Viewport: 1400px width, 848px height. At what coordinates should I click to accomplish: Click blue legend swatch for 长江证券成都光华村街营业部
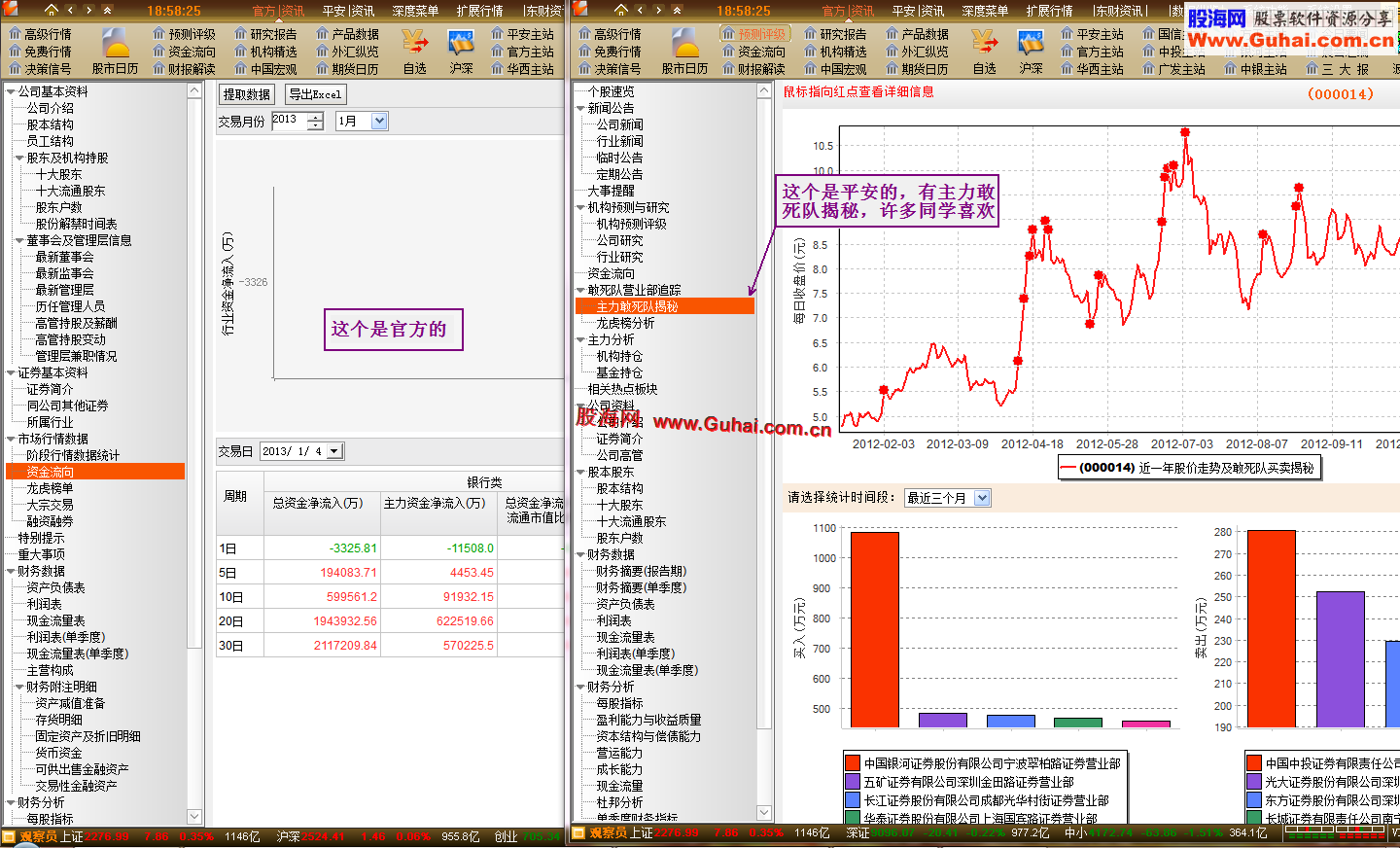(x=853, y=800)
